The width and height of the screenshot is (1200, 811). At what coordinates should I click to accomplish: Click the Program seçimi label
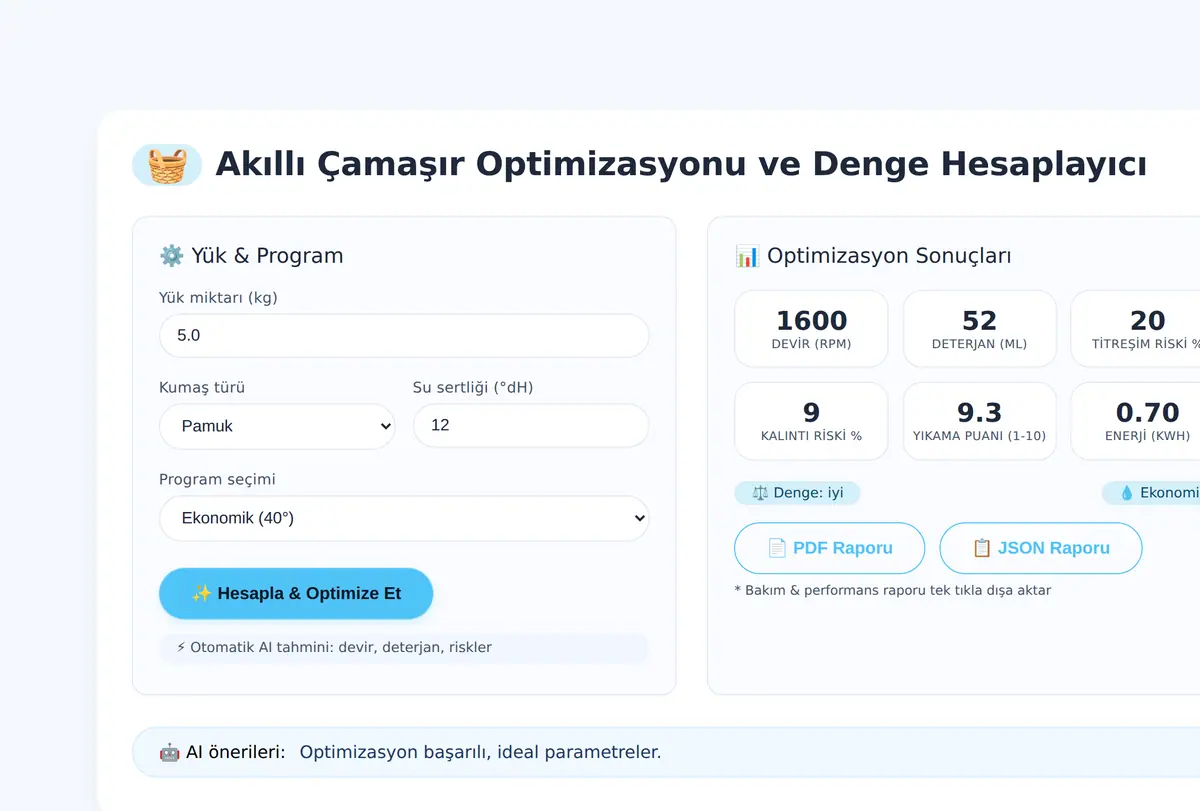pyautogui.click(x=217, y=479)
